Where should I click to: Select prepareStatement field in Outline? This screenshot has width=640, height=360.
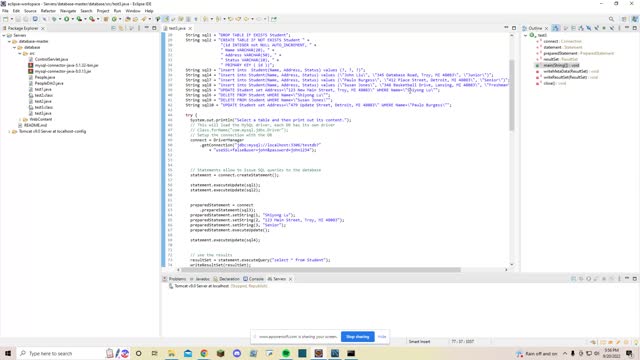(575, 53)
